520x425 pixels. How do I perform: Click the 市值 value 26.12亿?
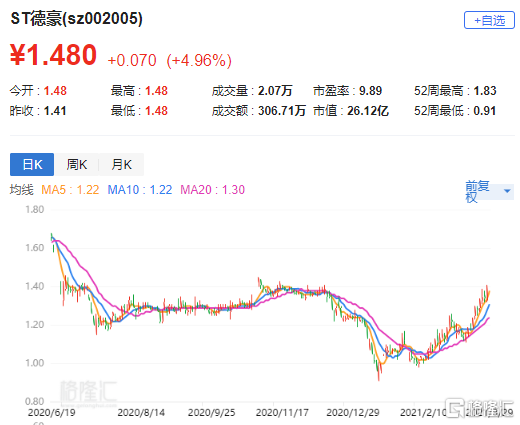[368, 111]
